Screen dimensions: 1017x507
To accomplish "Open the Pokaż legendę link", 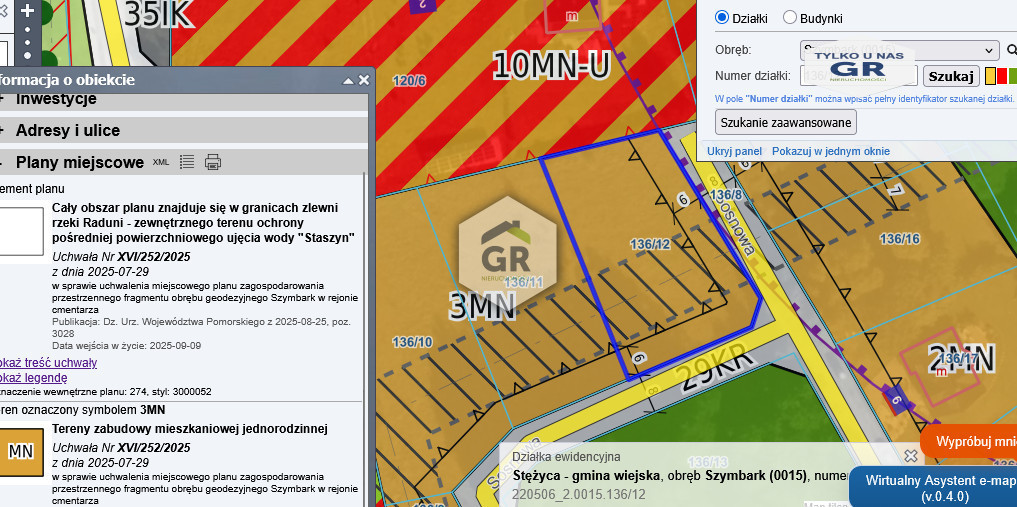I will click(x=33, y=377).
